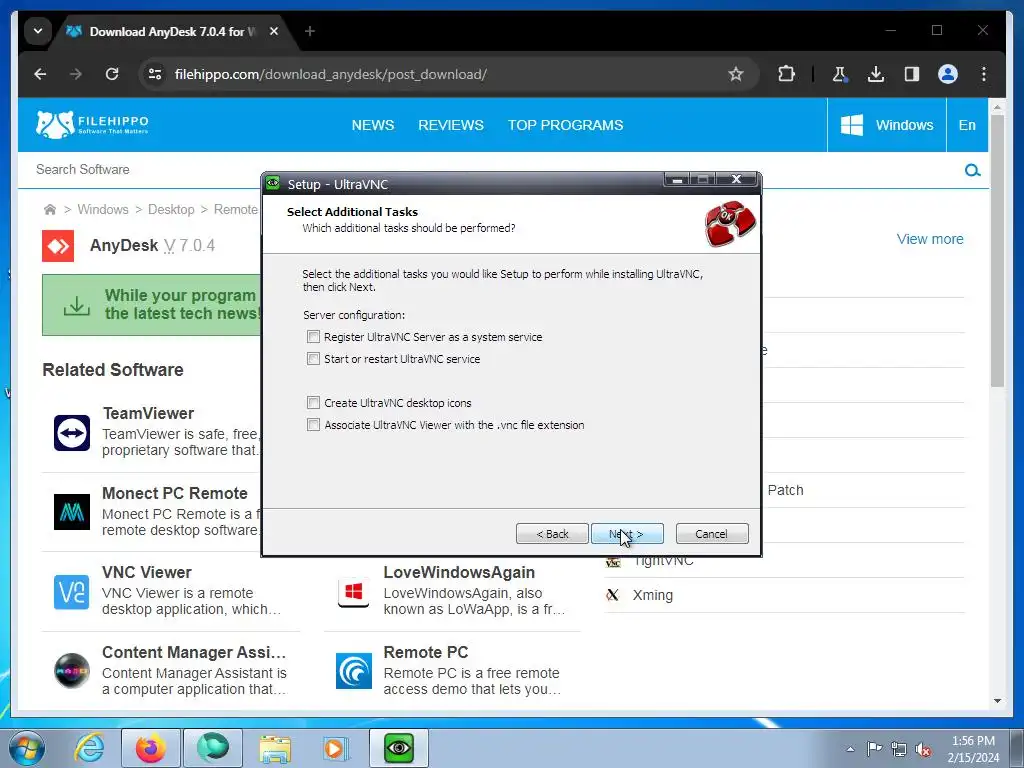This screenshot has width=1024, height=768.
Task: Open the VNC Viewer icon
Action: point(72,592)
